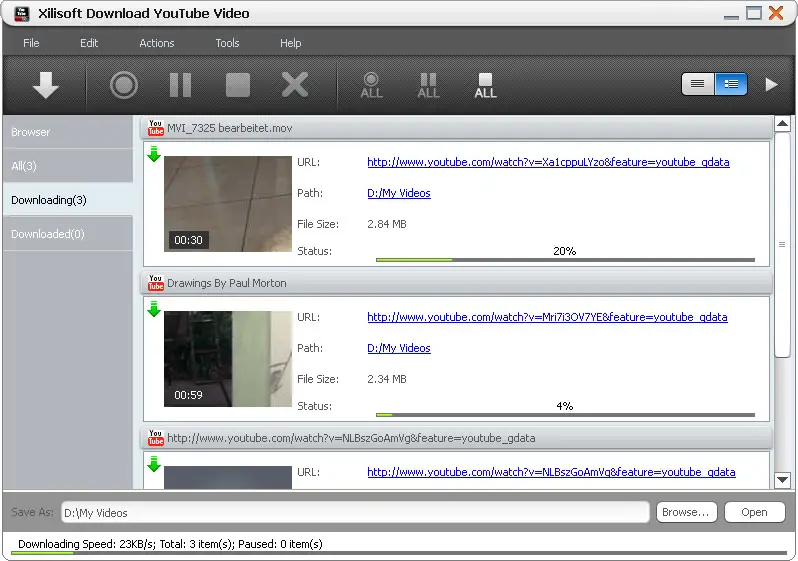Switch to the Browser tab

pos(68,132)
